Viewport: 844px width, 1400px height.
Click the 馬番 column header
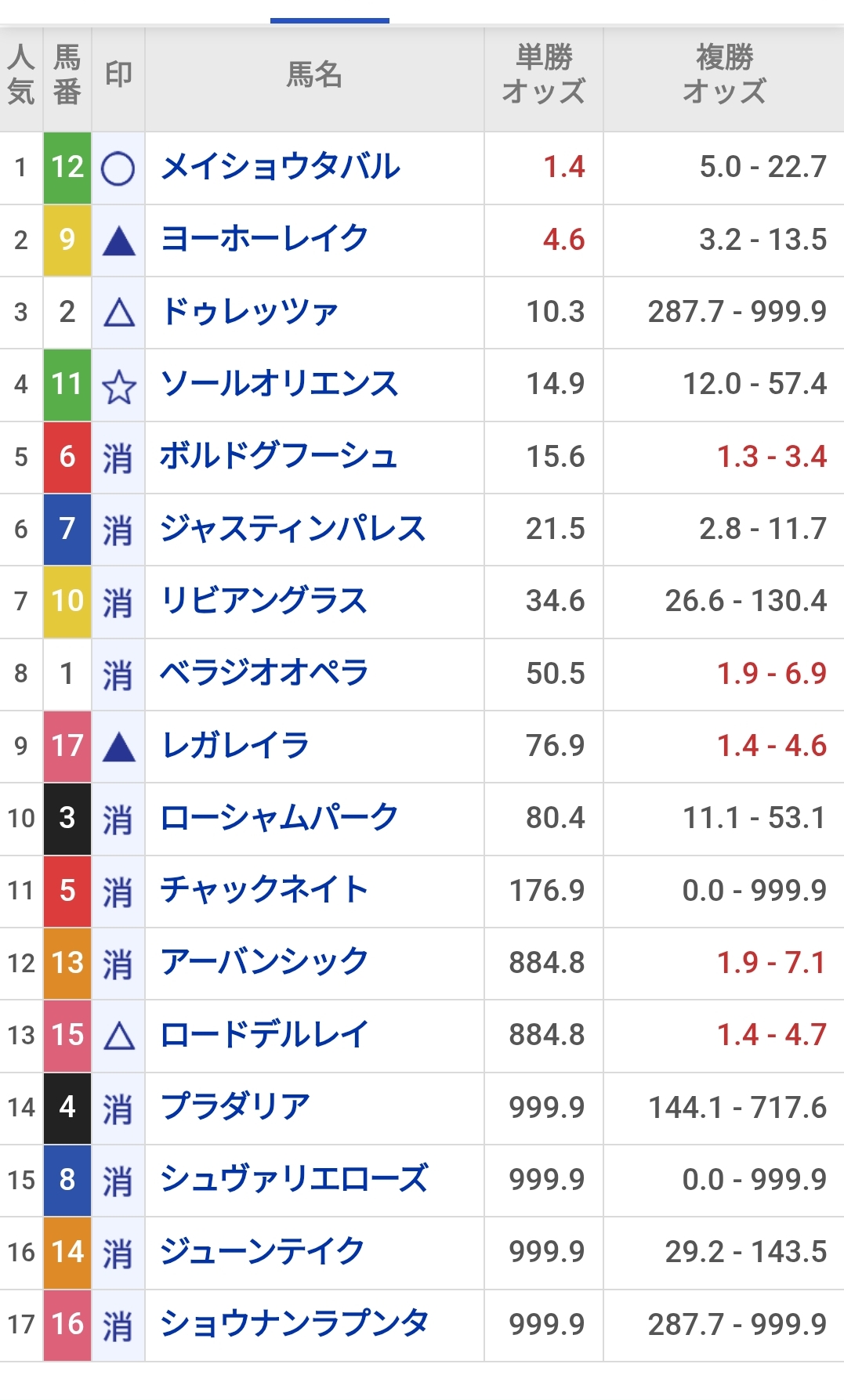[x=67, y=75]
